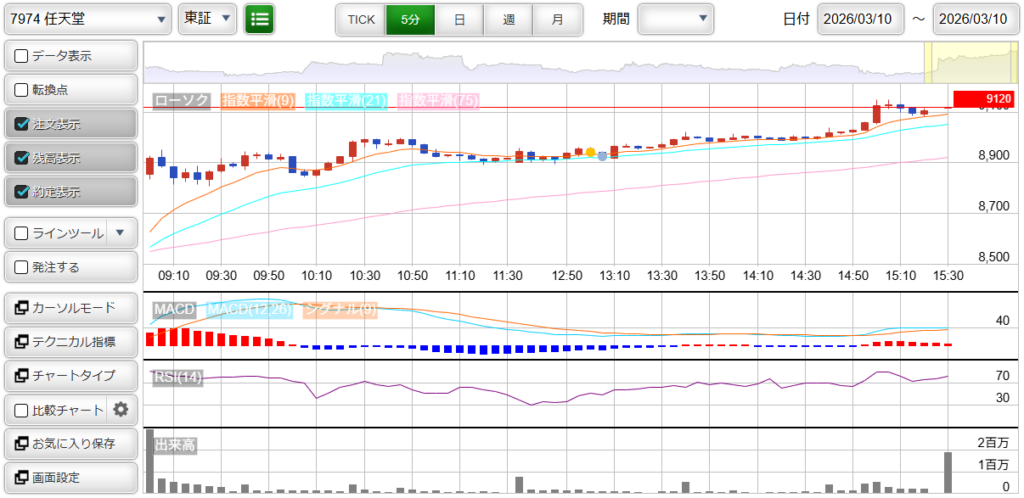The image size is (1024, 498).
Task: Click the yellow order marker on chart
Action: [x=590, y=153]
